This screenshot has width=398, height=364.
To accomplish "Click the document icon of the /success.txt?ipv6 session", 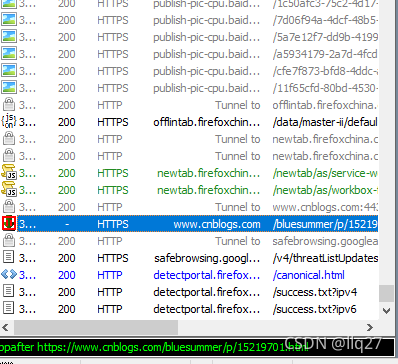I will click(x=9, y=309).
